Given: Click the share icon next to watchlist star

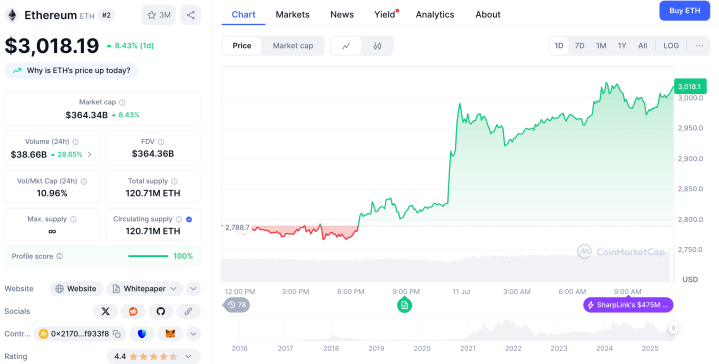Looking at the screenshot, I should click(191, 15).
